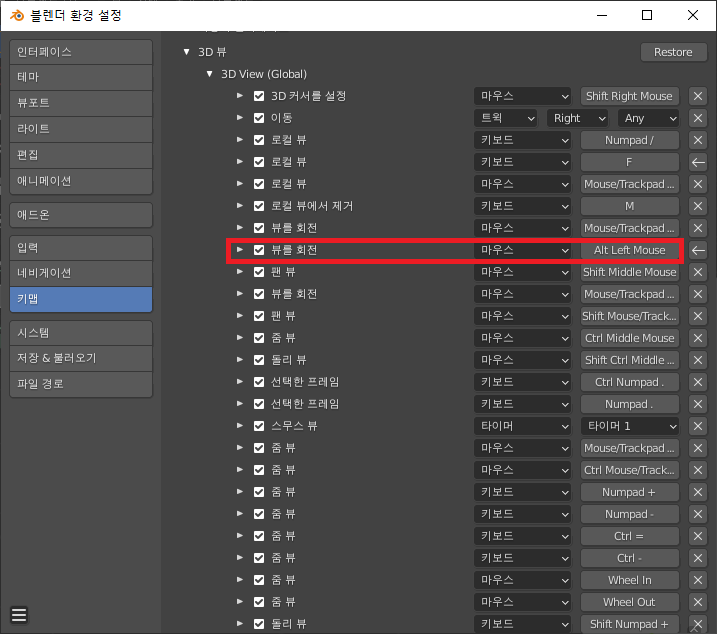The image size is (717, 634).
Task: Open the hamburger menu at bottom left
Action: point(19,614)
